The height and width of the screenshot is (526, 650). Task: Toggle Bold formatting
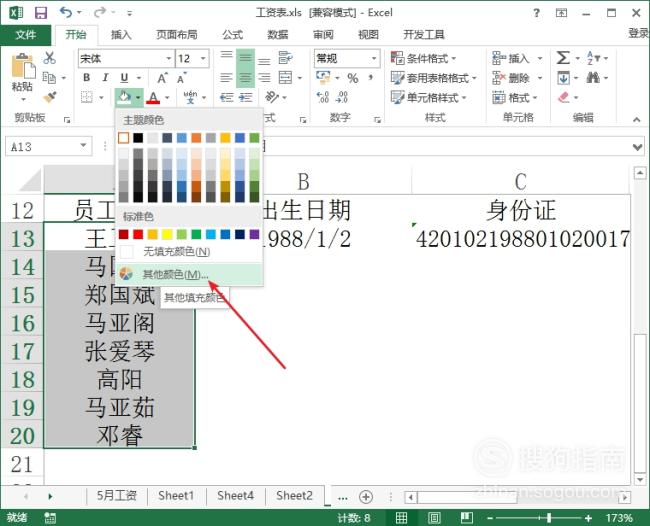pyautogui.click(x=87, y=78)
